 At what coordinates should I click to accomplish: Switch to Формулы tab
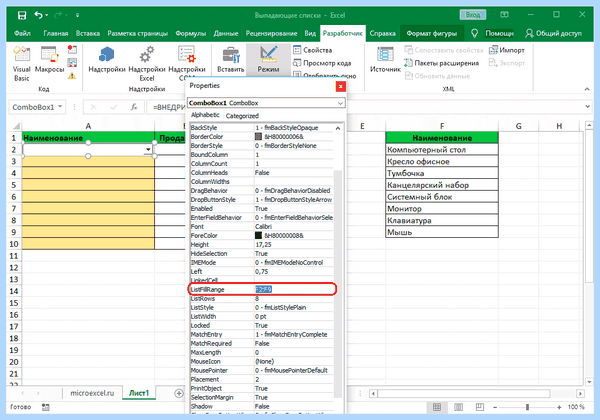191,34
